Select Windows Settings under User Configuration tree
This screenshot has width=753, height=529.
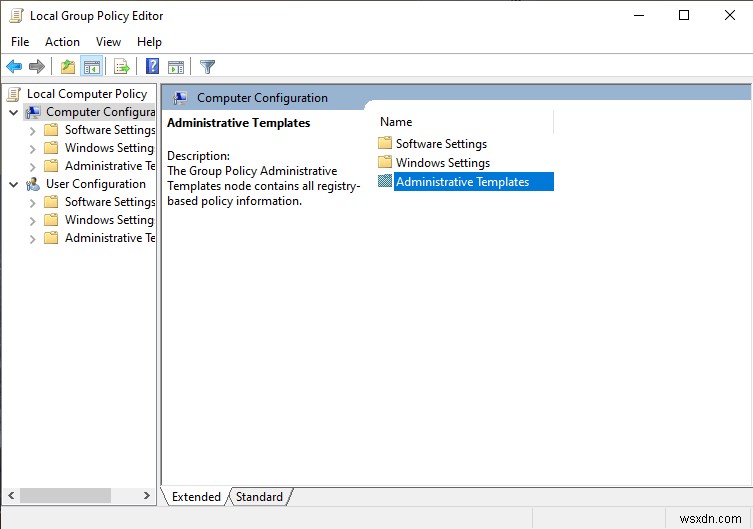109,220
